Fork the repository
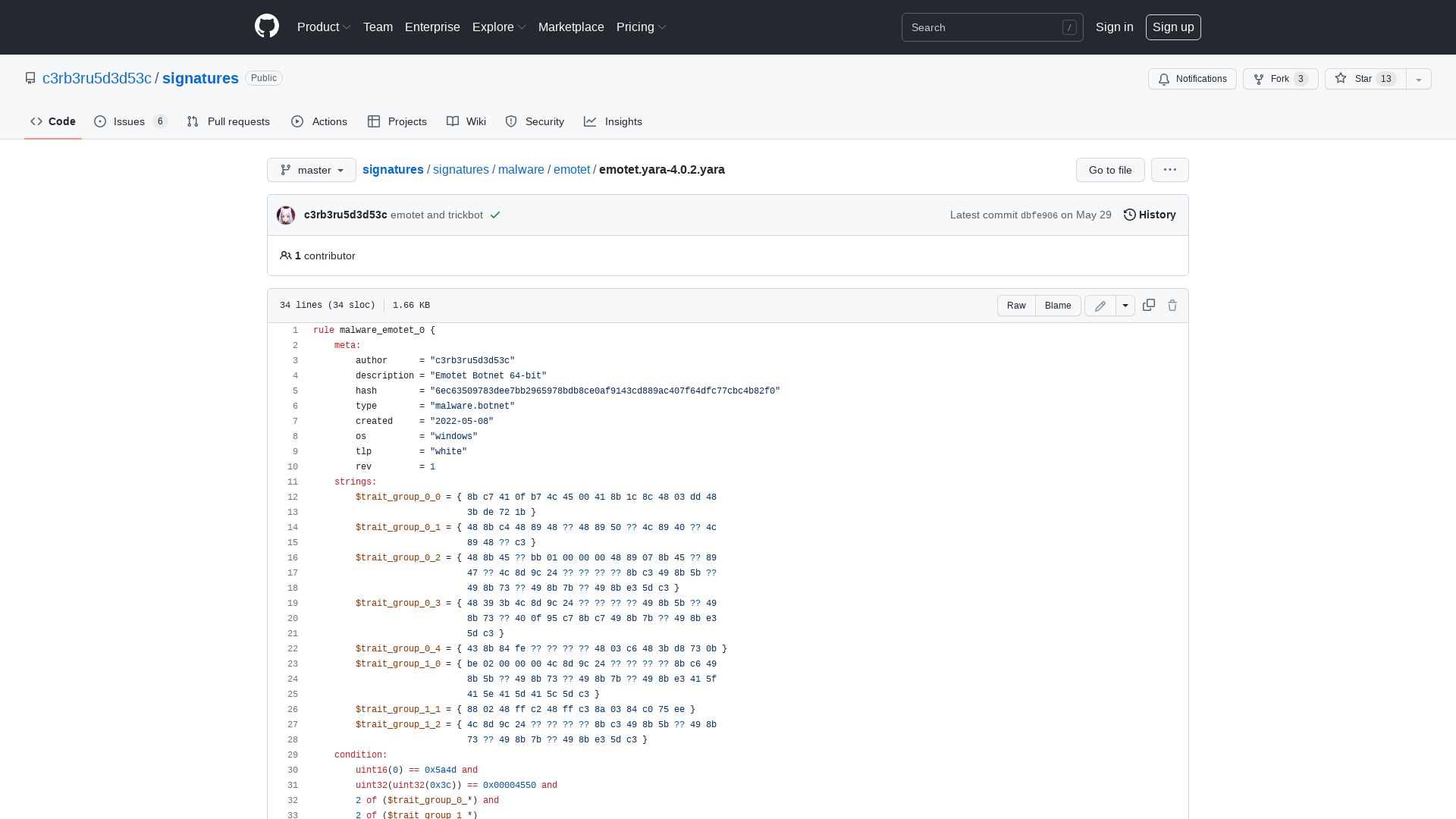 1279,79
